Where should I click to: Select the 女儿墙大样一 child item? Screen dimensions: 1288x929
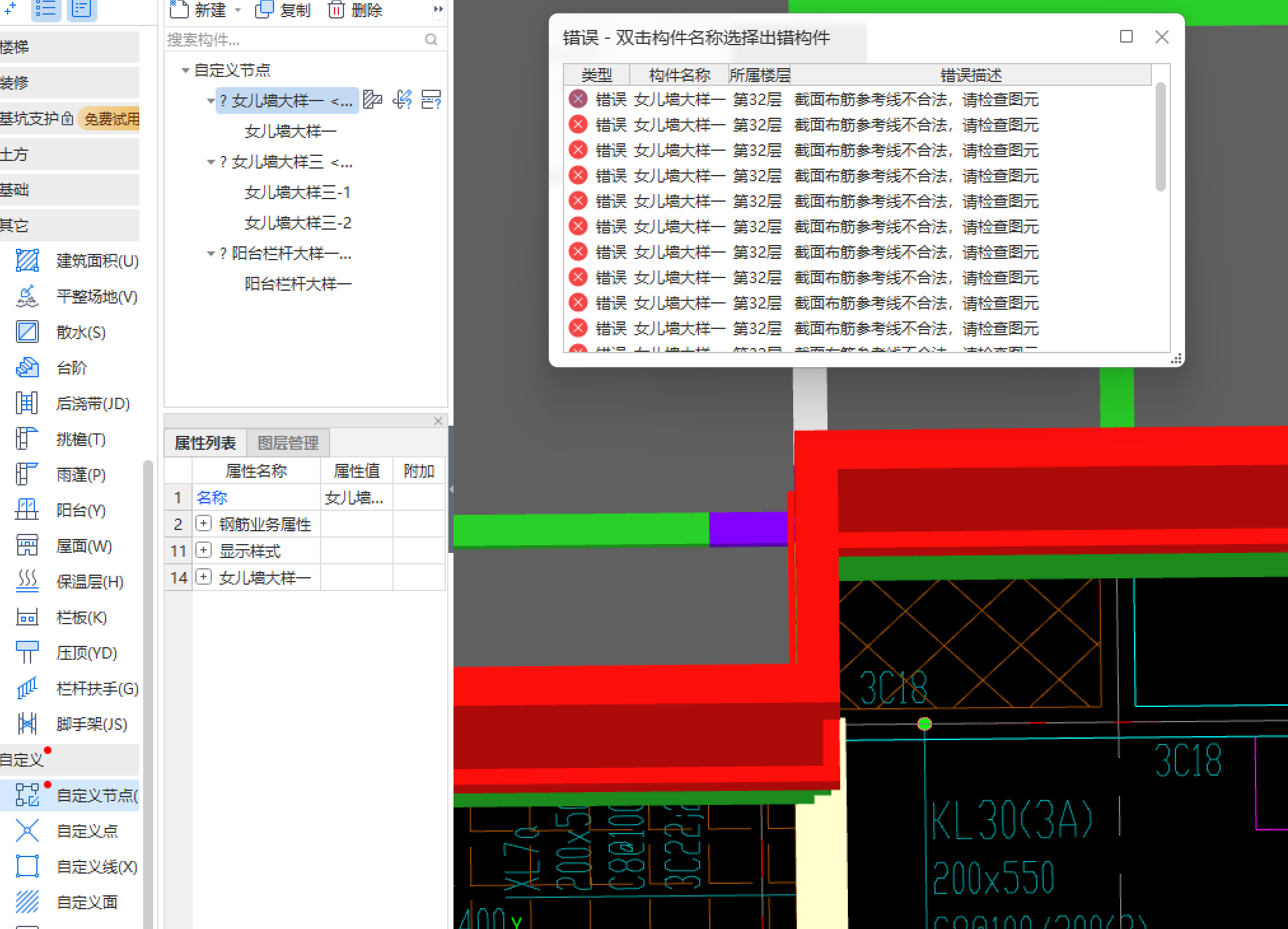point(291,131)
